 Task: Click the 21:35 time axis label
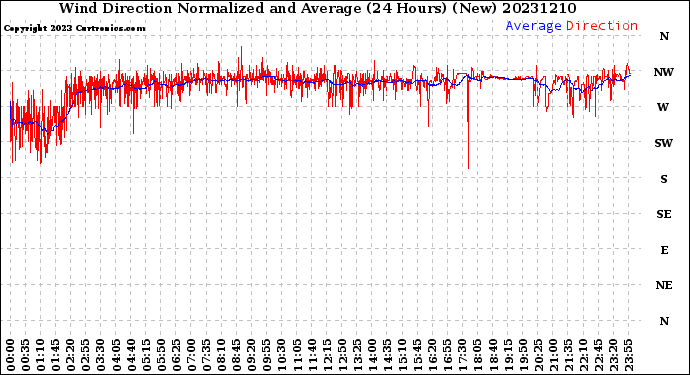tap(568, 355)
